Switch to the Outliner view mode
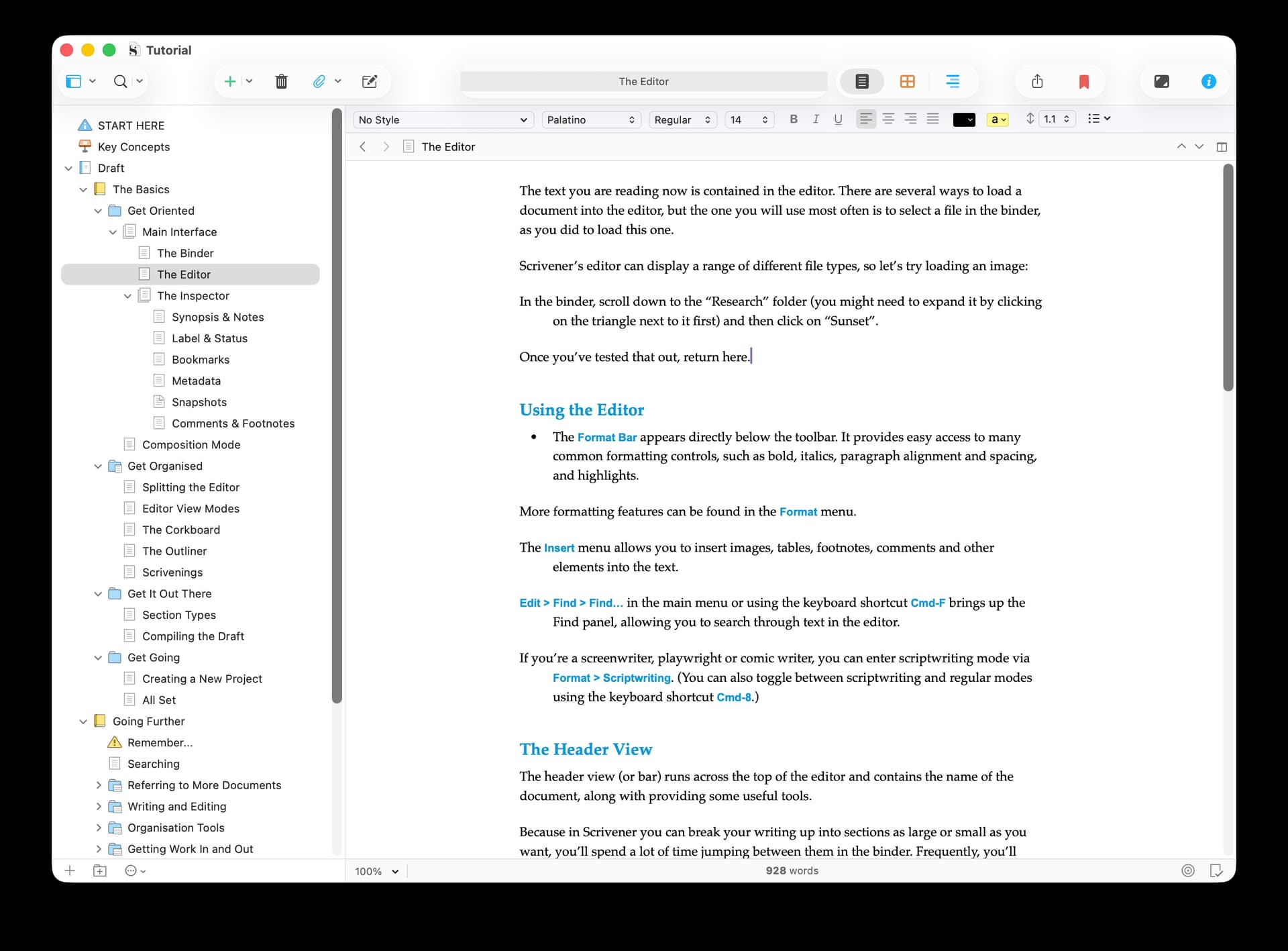The width and height of the screenshot is (1288, 951). coord(952,81)
